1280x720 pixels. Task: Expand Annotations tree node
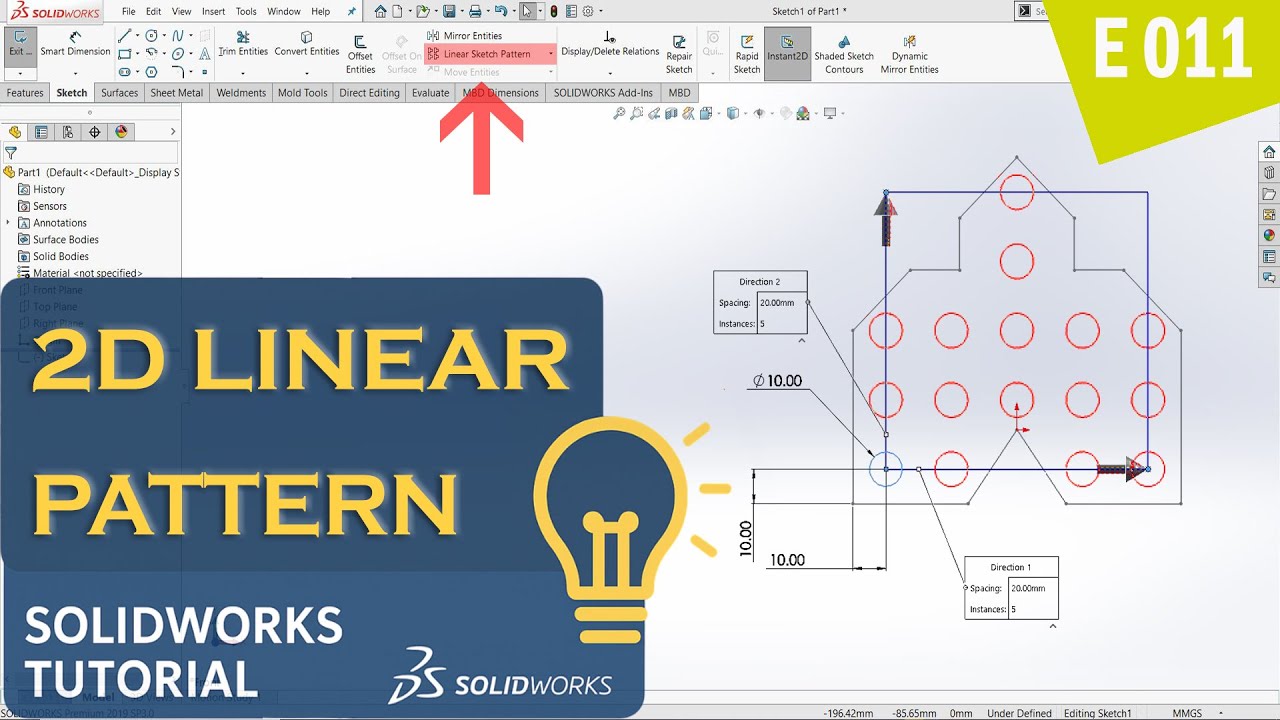tap(8, 222)
